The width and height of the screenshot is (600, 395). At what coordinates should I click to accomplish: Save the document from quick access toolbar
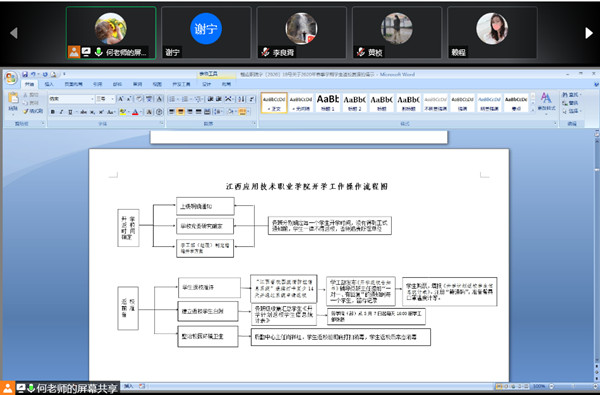click(25, 74)
